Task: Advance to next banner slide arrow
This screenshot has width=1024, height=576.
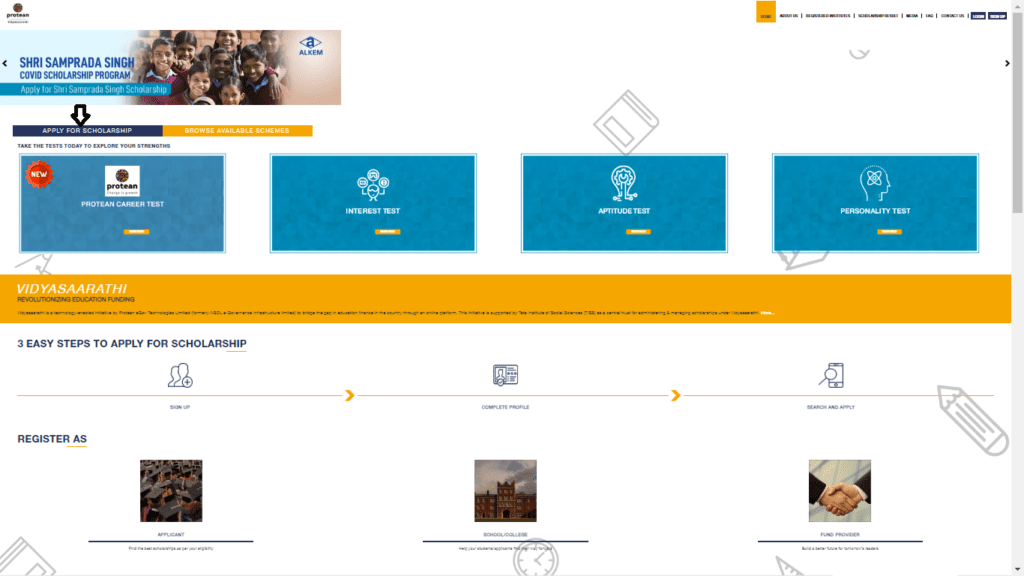Action: point(1007,63)
